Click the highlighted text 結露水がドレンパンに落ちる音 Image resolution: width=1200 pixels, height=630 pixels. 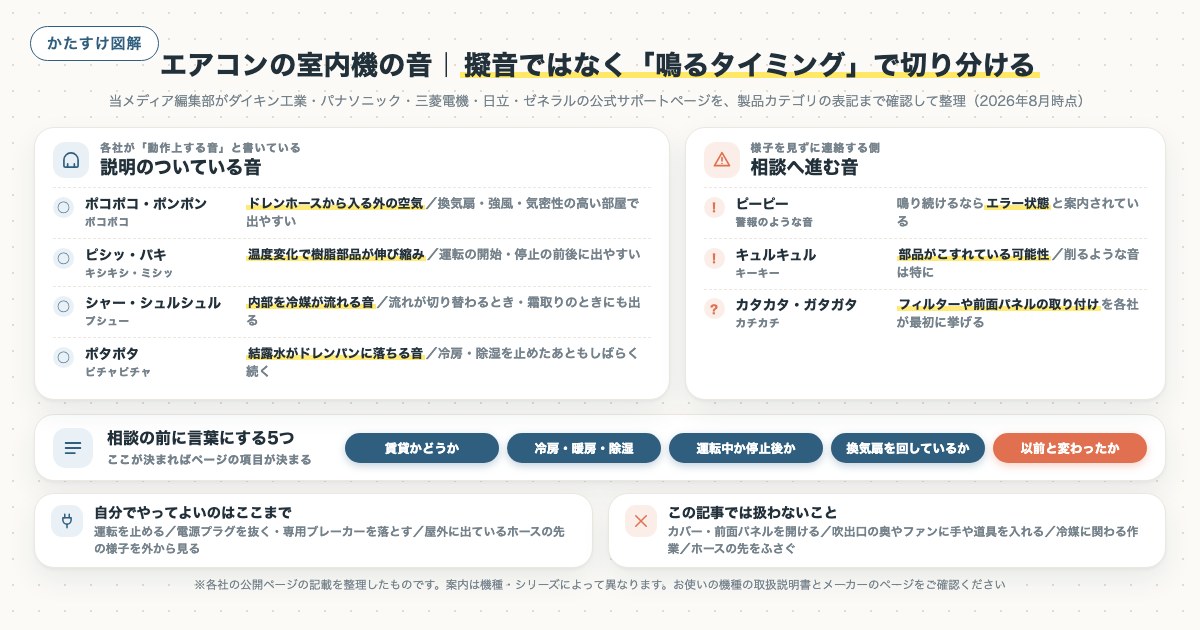click(335, 353)
